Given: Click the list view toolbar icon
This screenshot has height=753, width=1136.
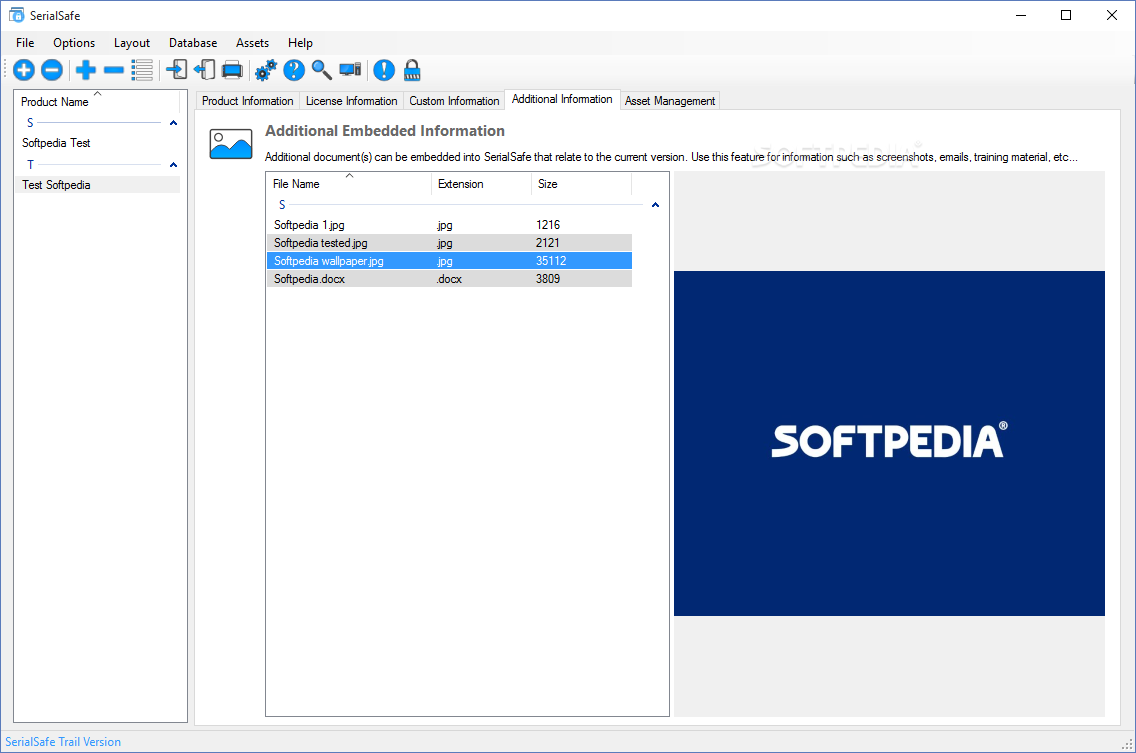Looking at the screenshot, I should coord(142,70).
